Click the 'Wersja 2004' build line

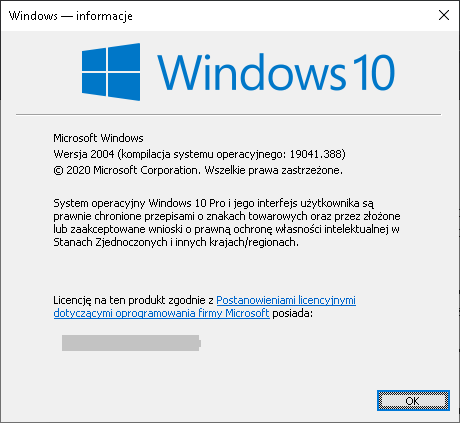[x=199, y=154]
